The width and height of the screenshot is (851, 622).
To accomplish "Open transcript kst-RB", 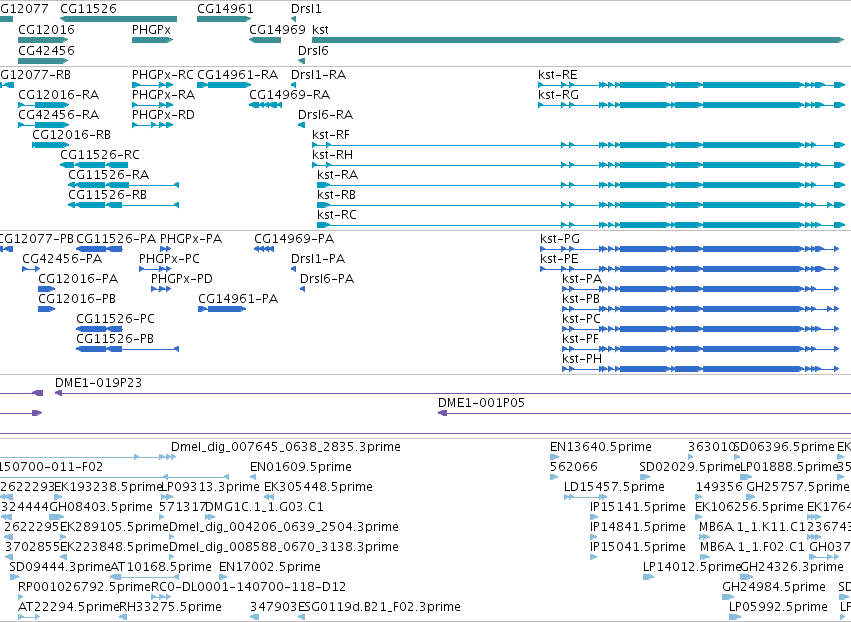I will [x=336, y=195].
